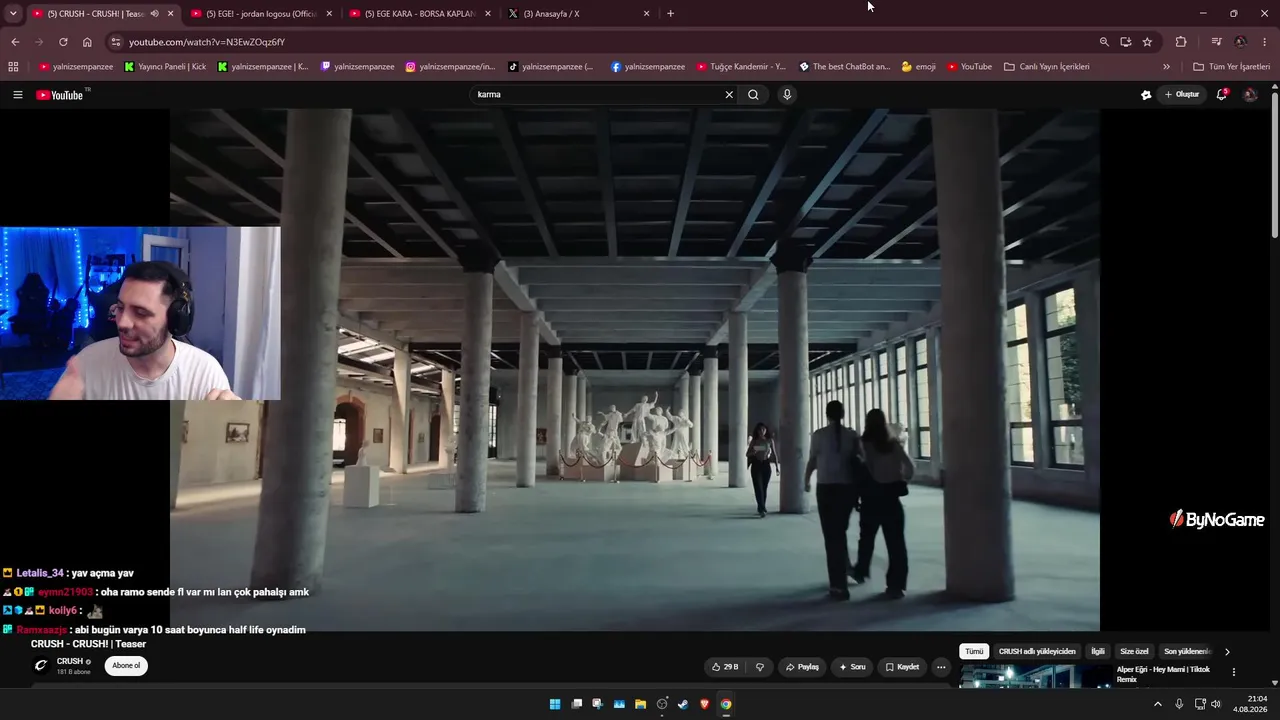Switch to the Anasayfa / X tab
This screenshot has height=720, width=1280.
click(576, 14)
